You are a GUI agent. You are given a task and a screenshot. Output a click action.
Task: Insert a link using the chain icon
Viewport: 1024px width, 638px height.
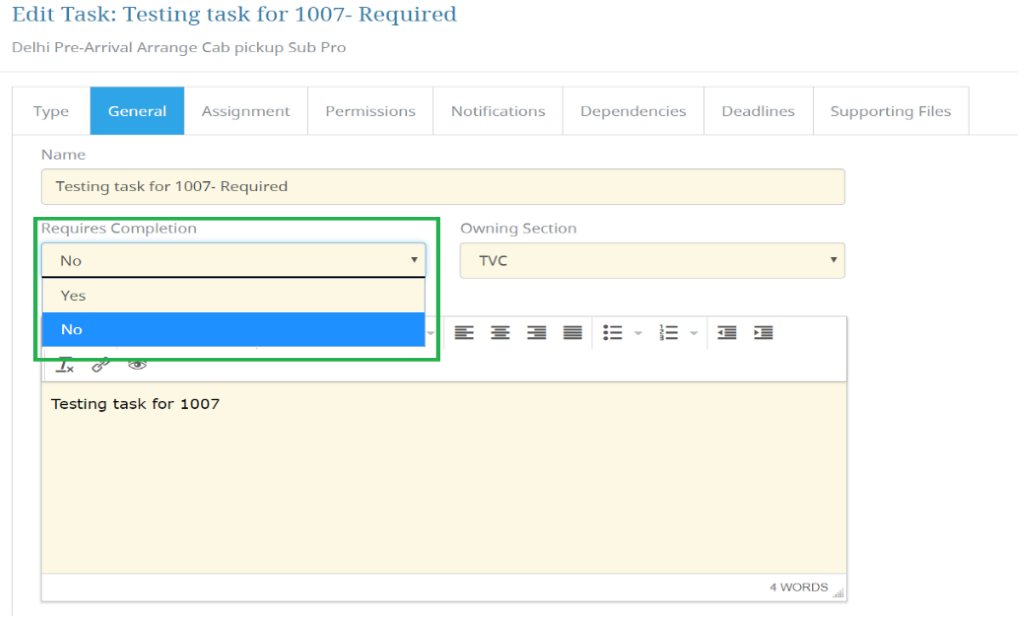click(x=101, y=365)
